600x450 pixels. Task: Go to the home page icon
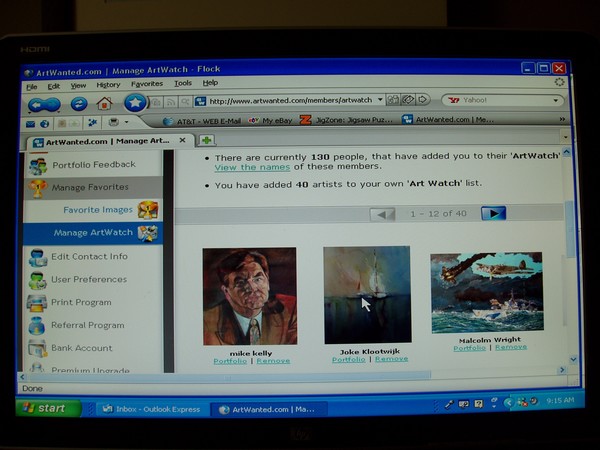coord(104,103)
